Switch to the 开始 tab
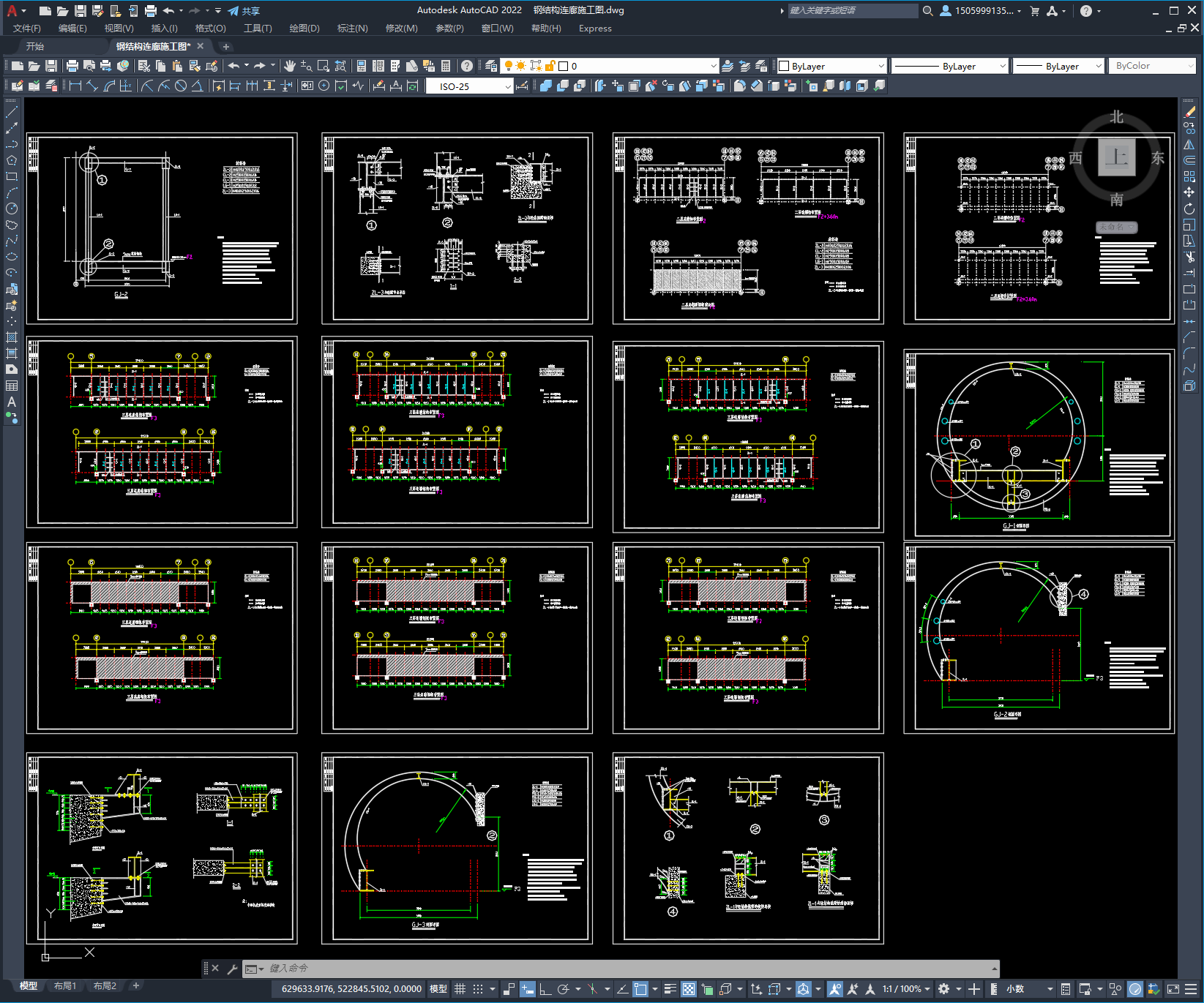Image resolution: width=1204 pixels, height=1003 pixels. point(35,46)
